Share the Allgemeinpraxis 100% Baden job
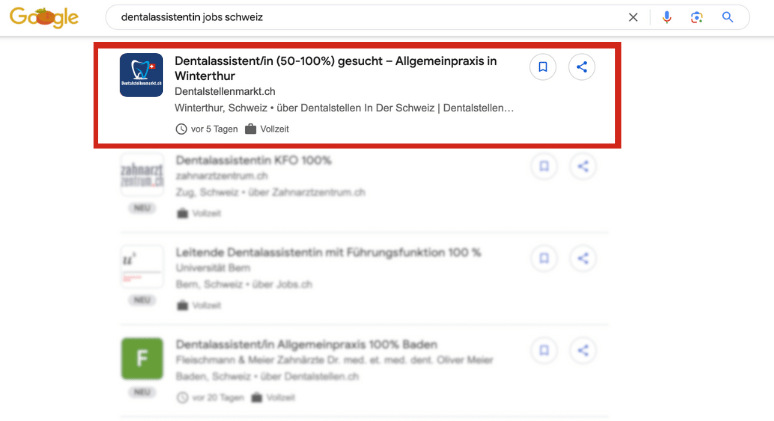The image size is (774, 421). click(x=583, y=350)
